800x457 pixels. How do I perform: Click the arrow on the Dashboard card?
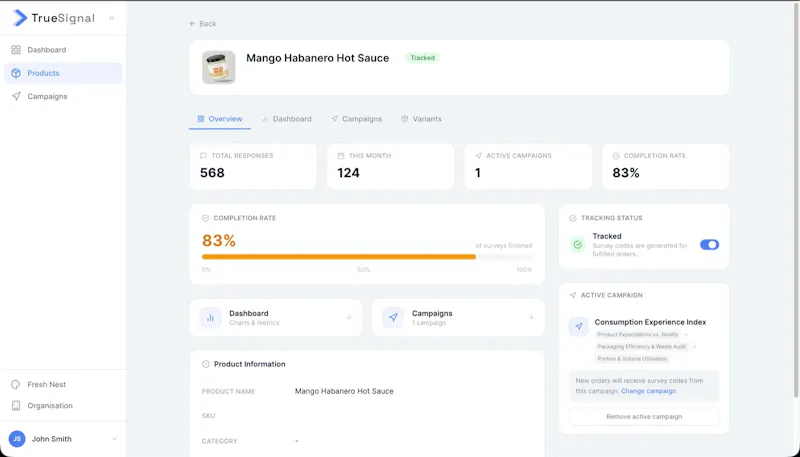348,317
